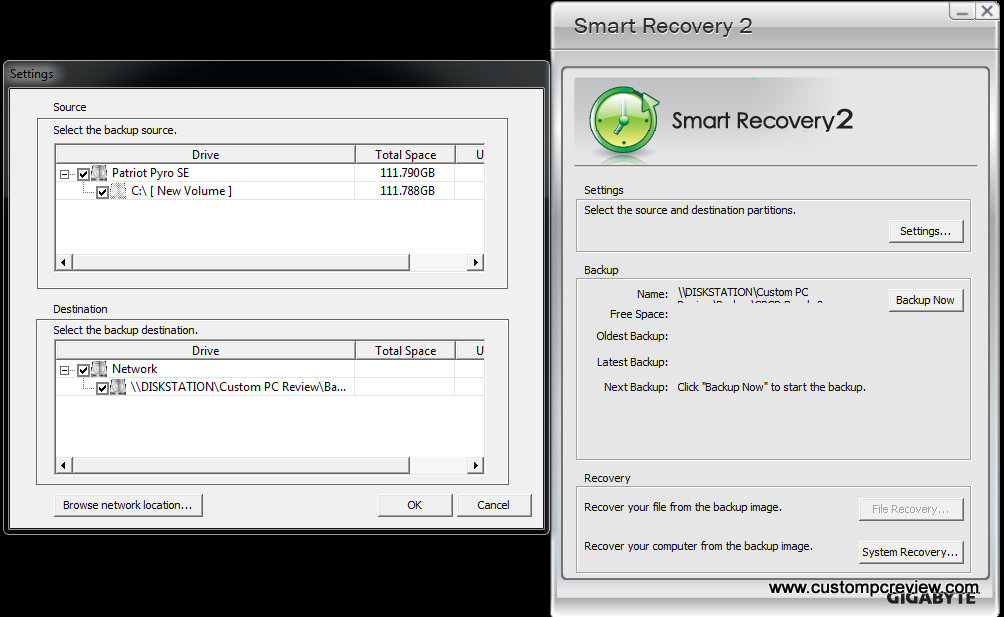Click the Drive column header in Destination list

[x=206, y=350]
